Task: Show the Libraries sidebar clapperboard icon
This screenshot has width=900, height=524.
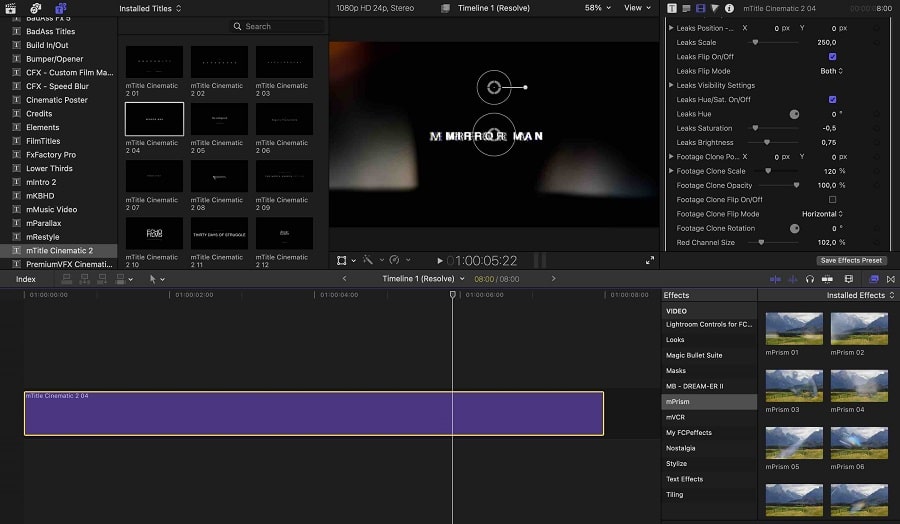Action: pos(11,8)
